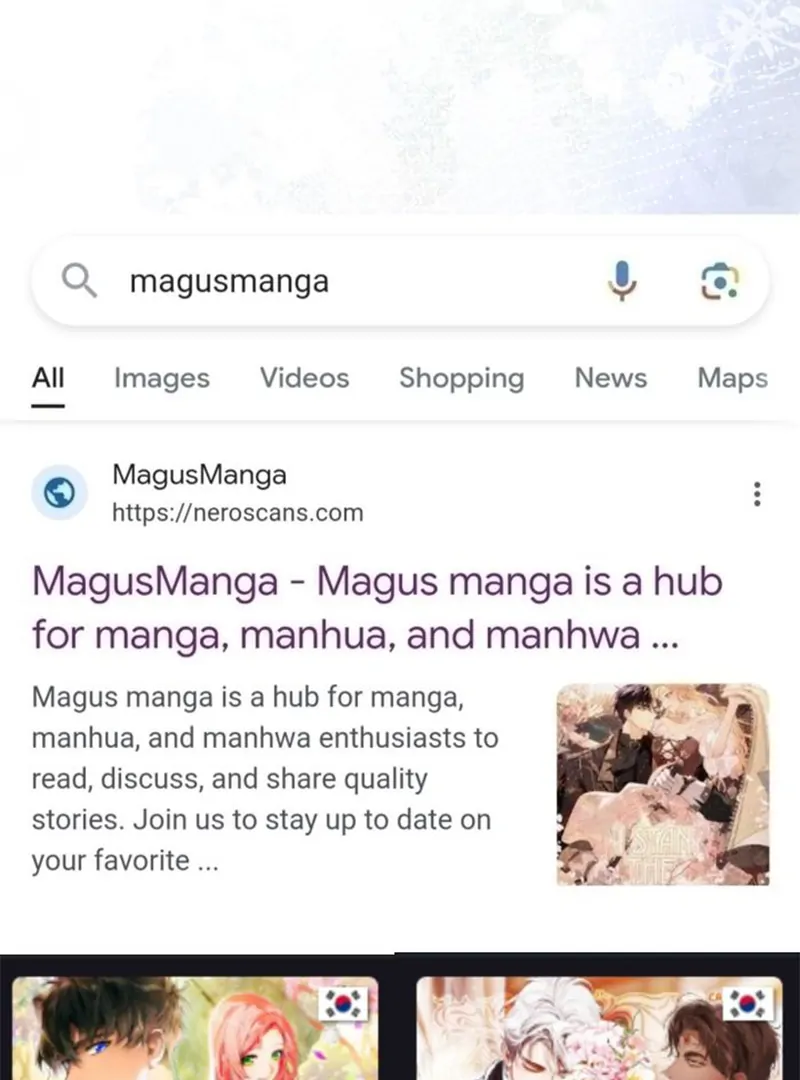Click the magnifying glass search icon
The width and height of the screenshot is (800, 1080).
79,281
